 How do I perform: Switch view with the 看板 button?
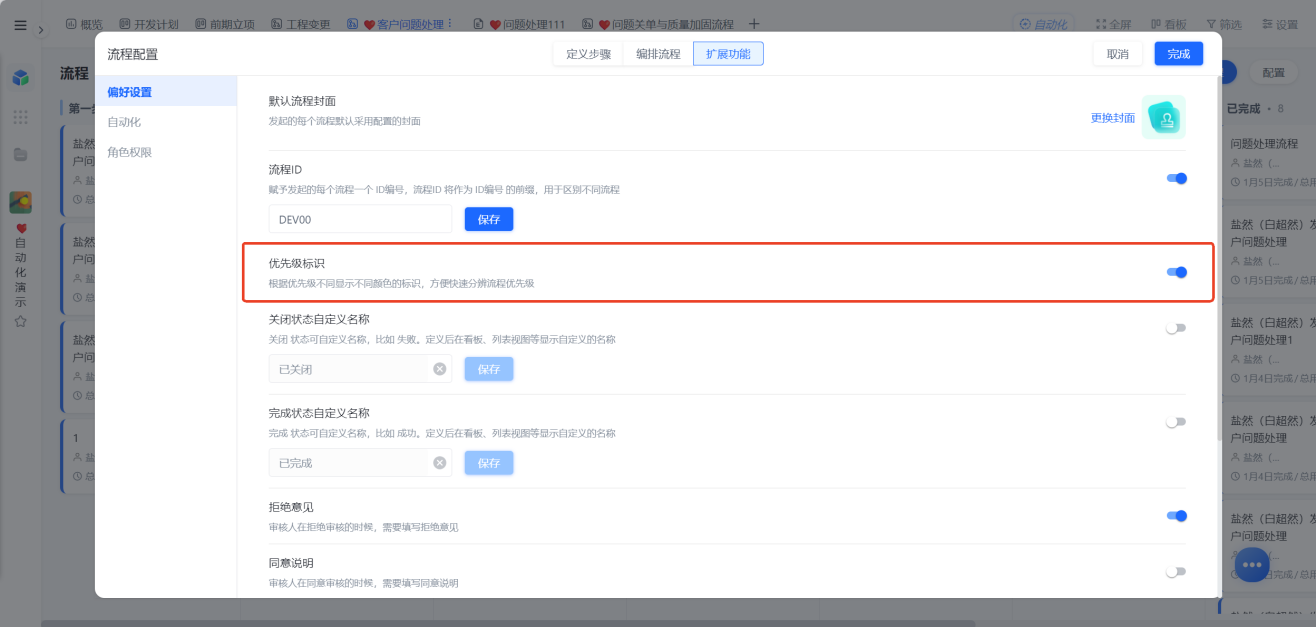[x=1167, y=24]
